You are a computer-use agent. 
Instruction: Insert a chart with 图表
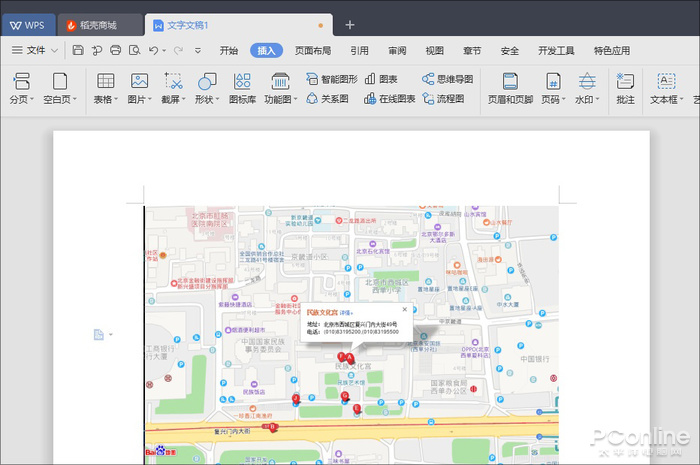click(381, 79)
